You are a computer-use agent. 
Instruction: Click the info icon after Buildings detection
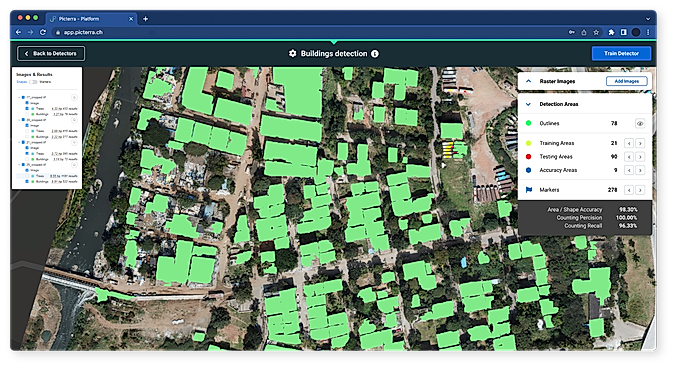375,53
